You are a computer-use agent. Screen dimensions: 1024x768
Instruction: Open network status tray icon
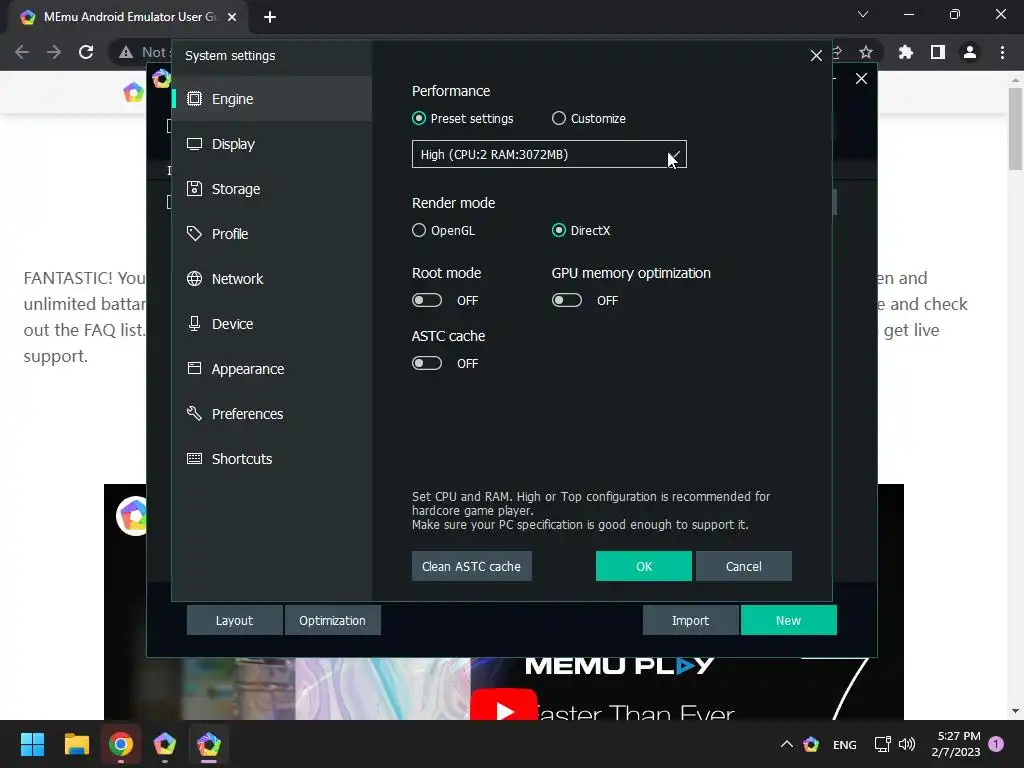[883, 744]
